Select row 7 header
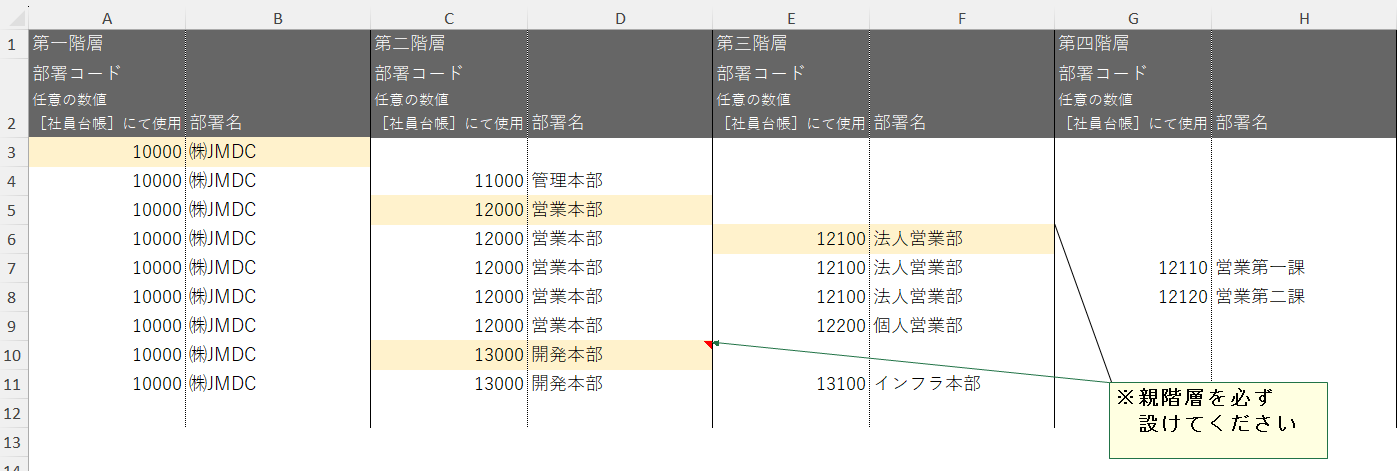 coord(14,268)
